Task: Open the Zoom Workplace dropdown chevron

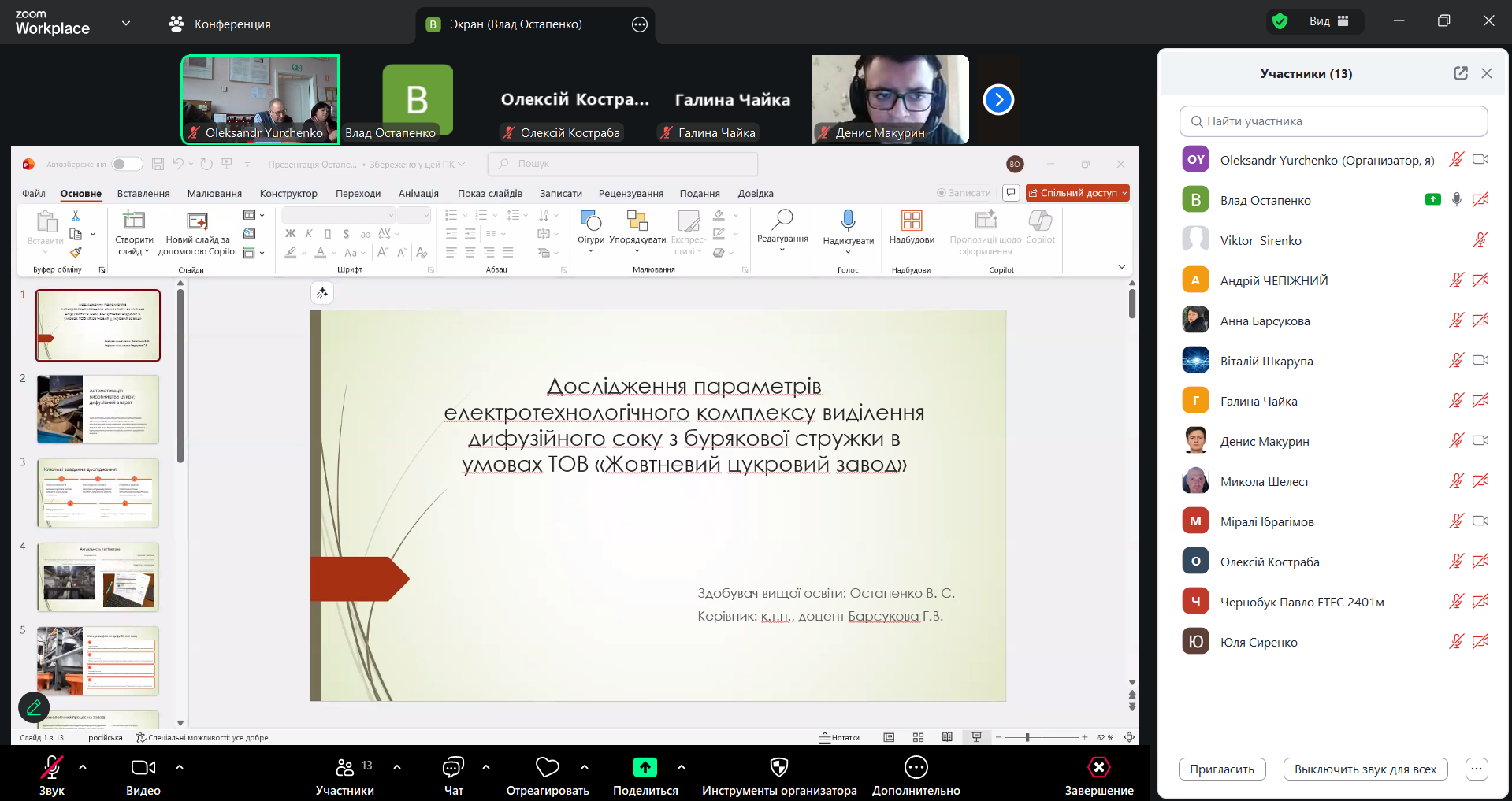Action: click(126, 24)
